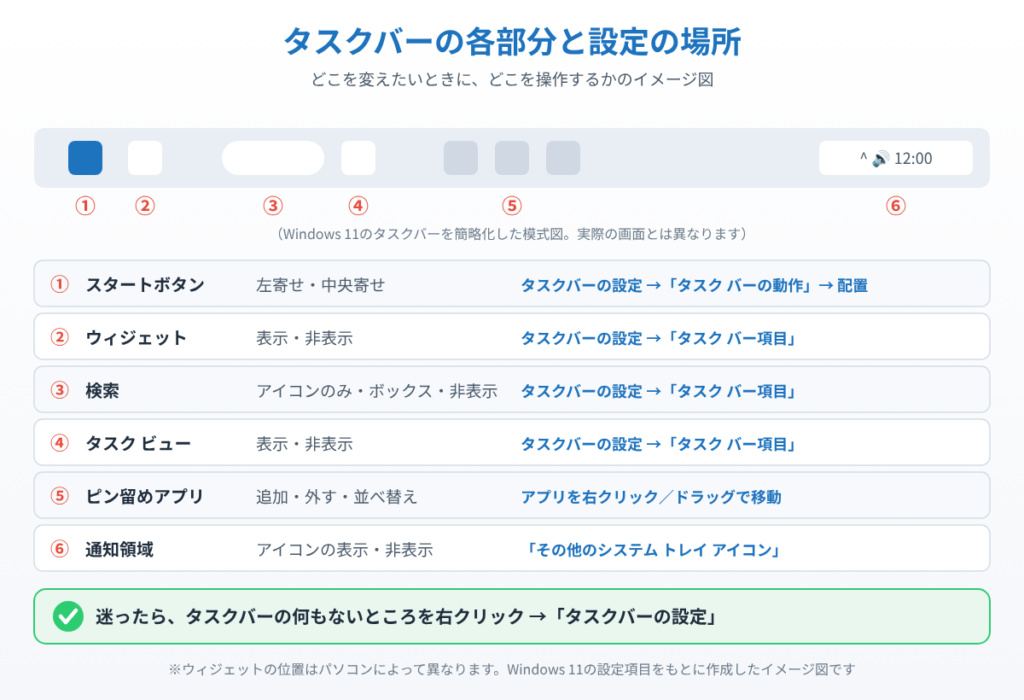Image resolution: width=1024 pixels, height=700 pixels.
Task: Click the row label タスク ビュー
Action: tap(138, 443)
